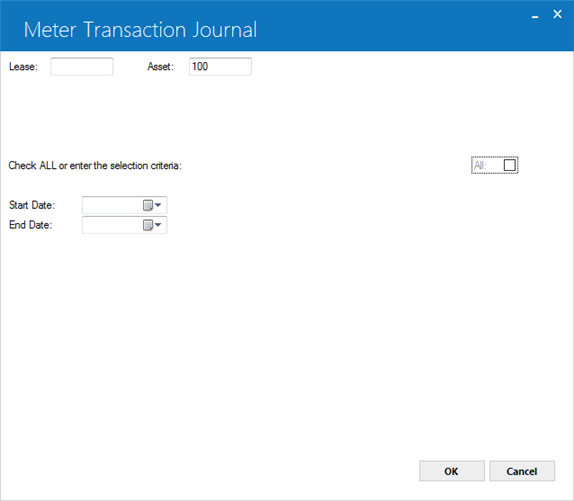574x501 pixels.
Task: Dismiss the dialog using Cancel
Action: point(522,471)
